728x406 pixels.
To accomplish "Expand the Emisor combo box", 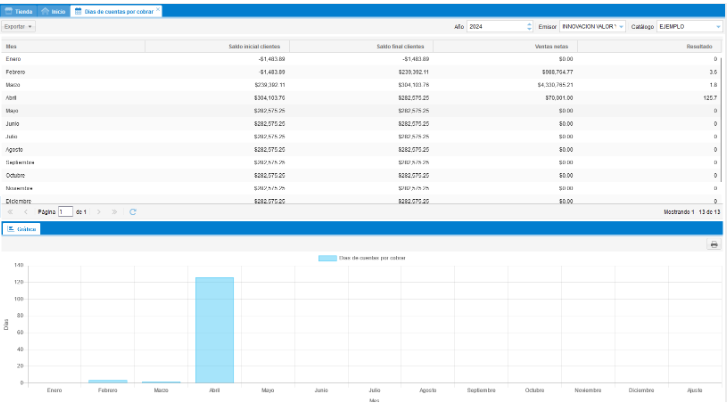I will tap(621, 26).
